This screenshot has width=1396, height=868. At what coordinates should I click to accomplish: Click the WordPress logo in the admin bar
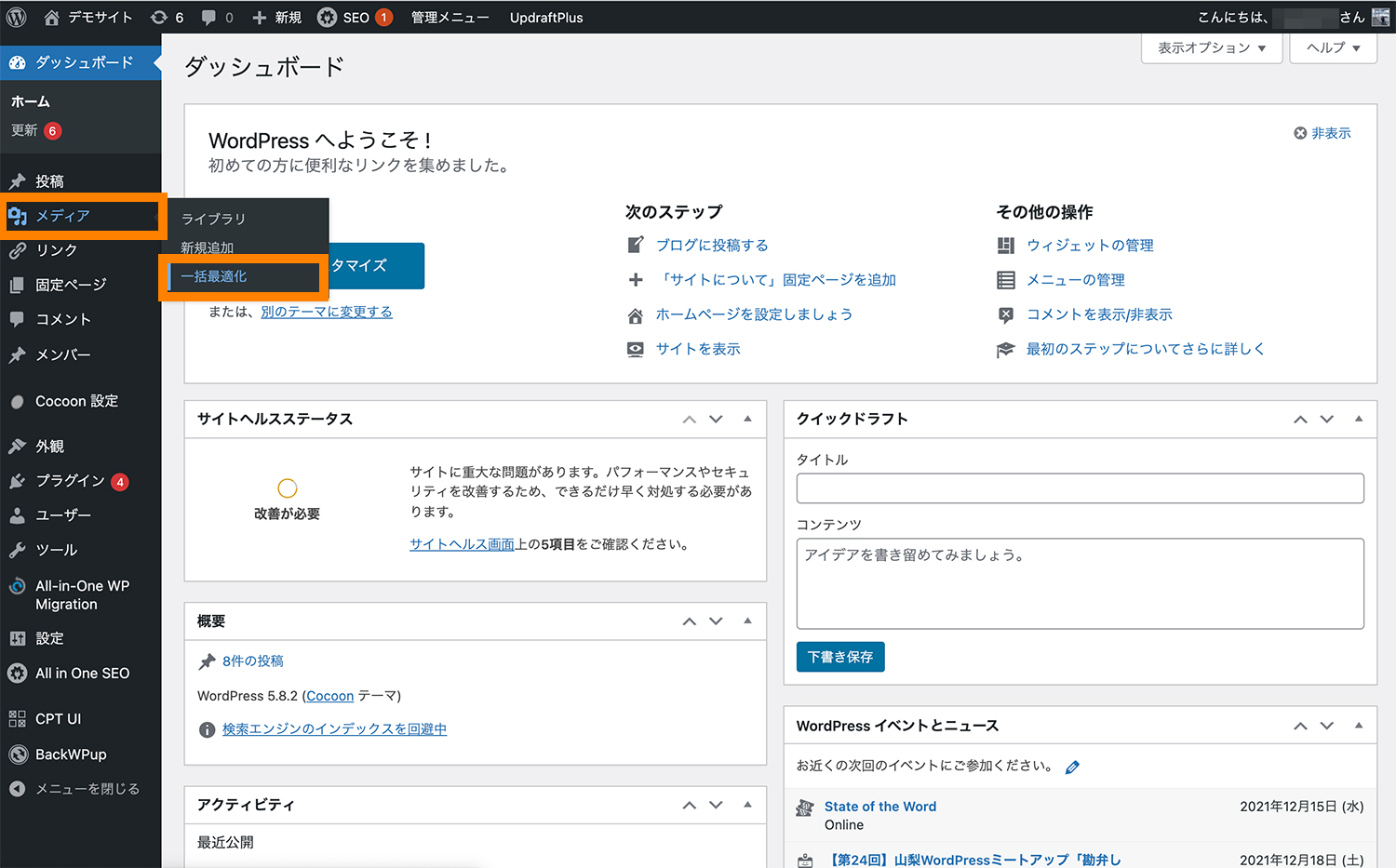click(x=15, y=16)
